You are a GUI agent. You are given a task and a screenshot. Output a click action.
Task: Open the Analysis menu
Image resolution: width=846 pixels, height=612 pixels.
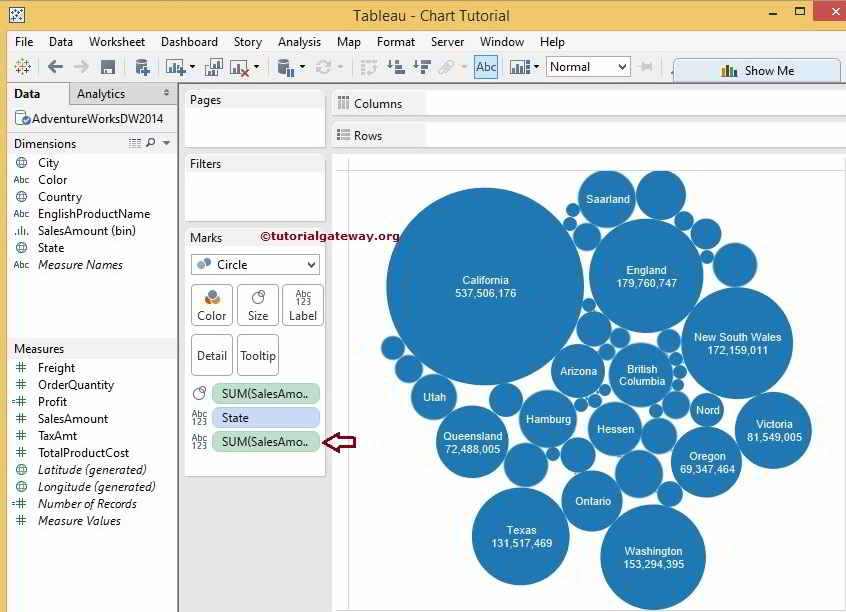click(299, 42)
